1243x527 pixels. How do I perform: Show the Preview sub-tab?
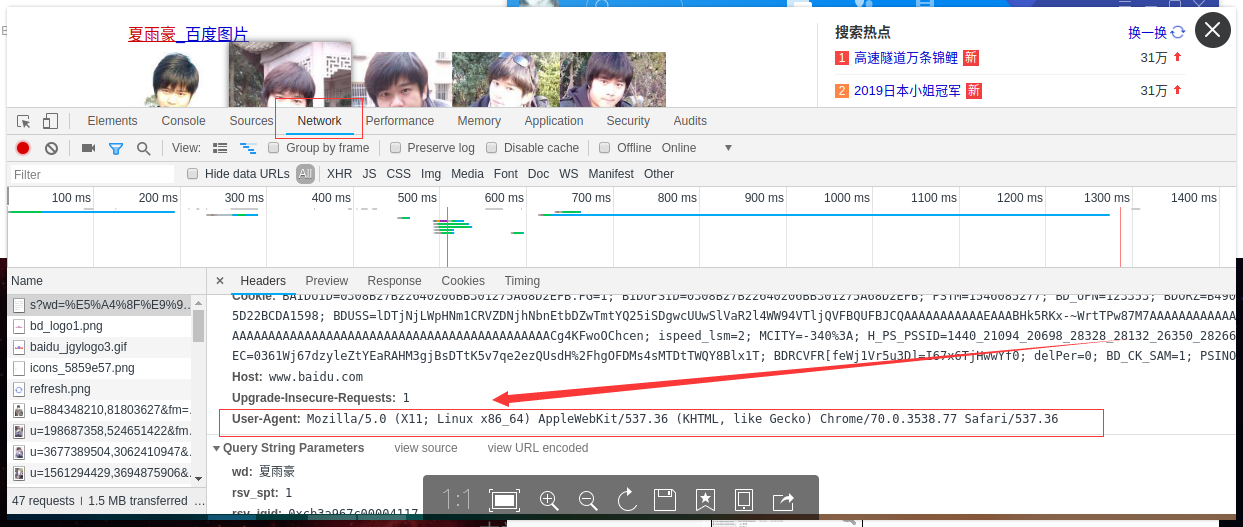tap(327, 281)
